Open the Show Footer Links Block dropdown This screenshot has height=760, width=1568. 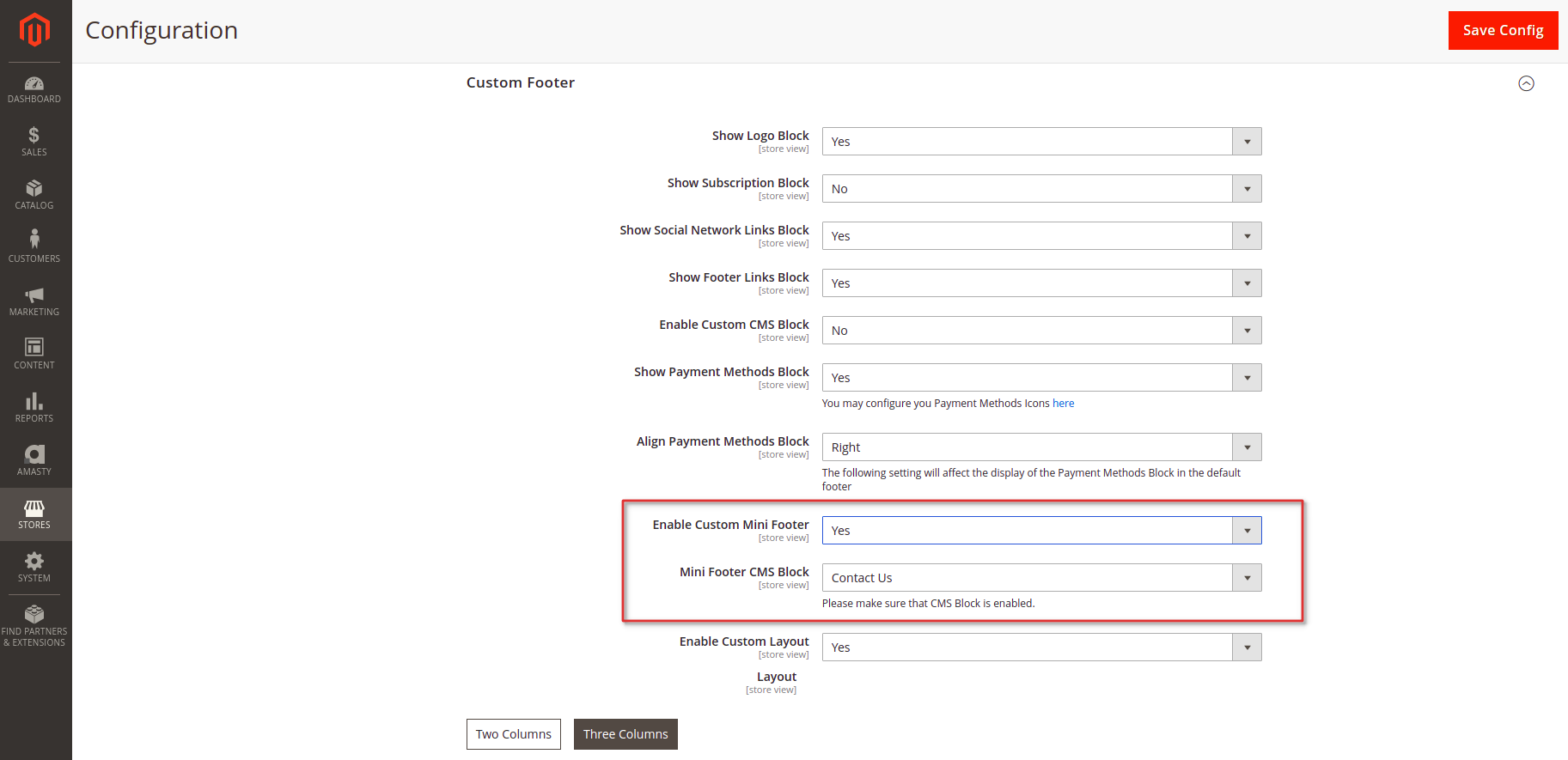1041,283
